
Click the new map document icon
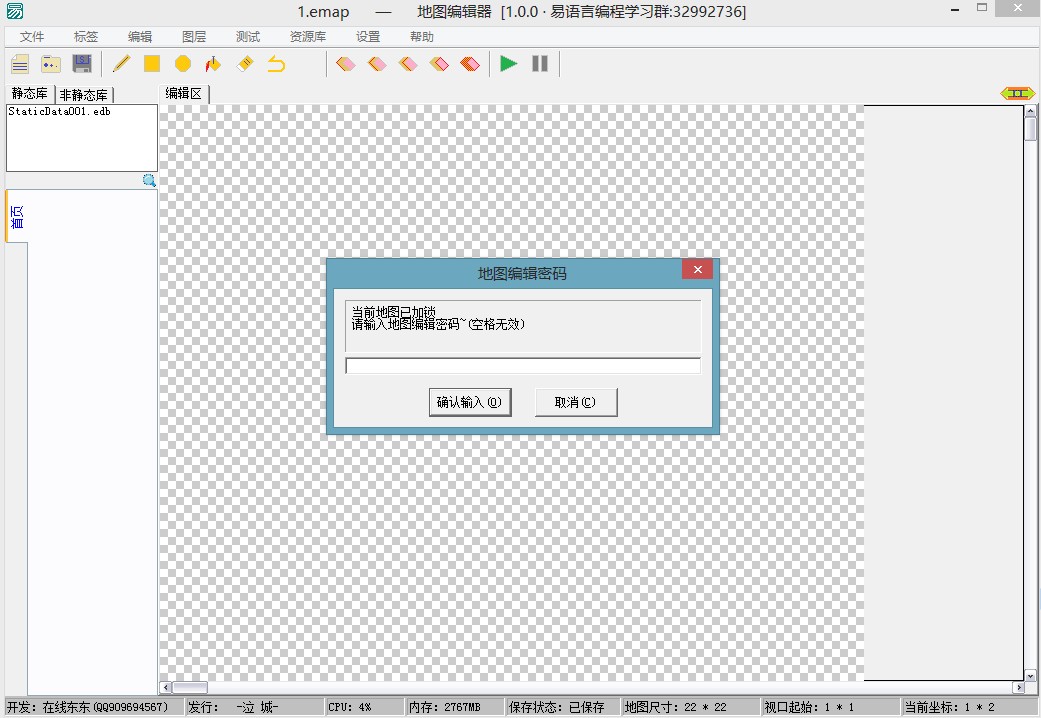click(x=20, y=64)
